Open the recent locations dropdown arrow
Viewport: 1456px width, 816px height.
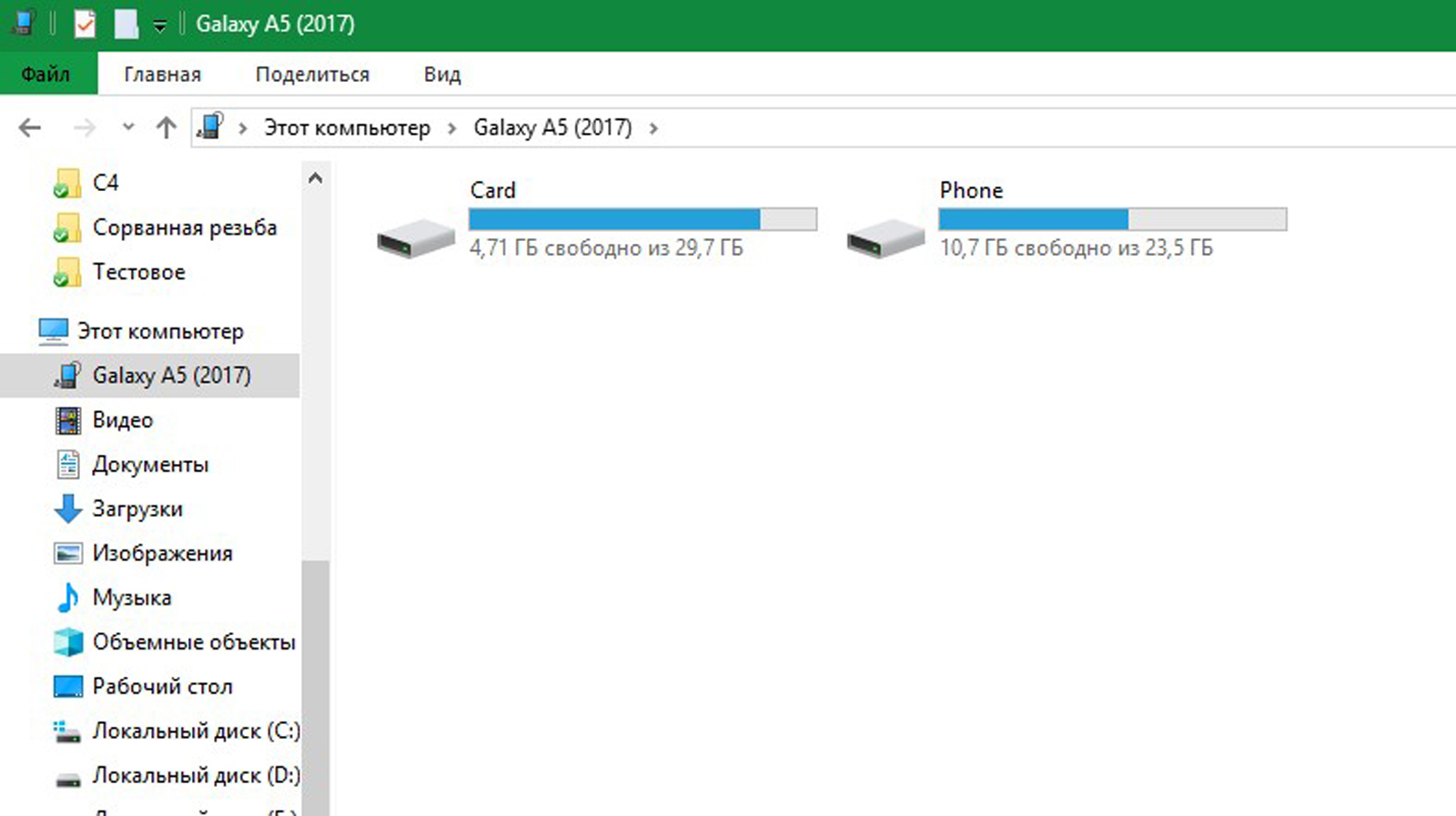pos(128,127)
